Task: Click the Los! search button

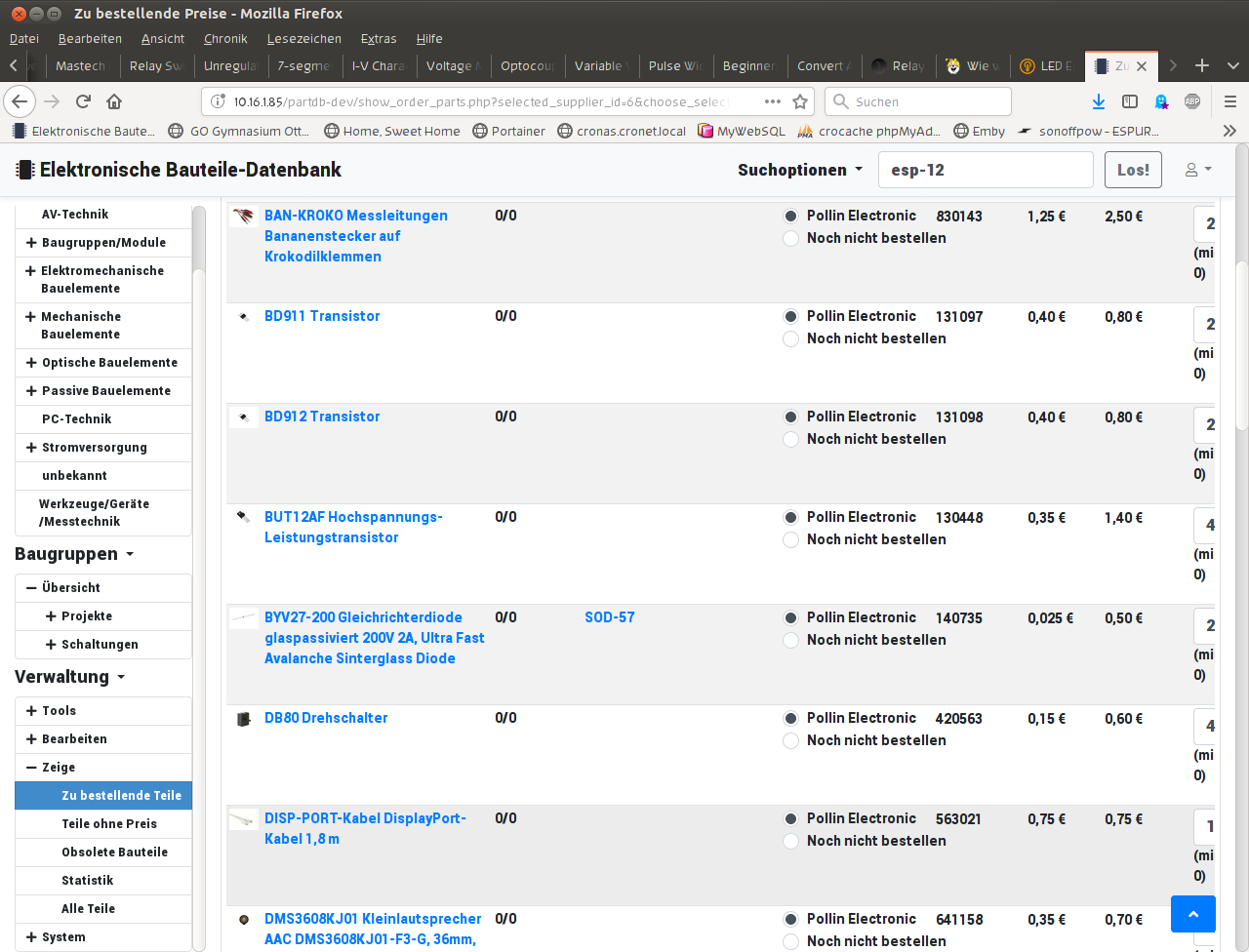Action: point(1133,170)
